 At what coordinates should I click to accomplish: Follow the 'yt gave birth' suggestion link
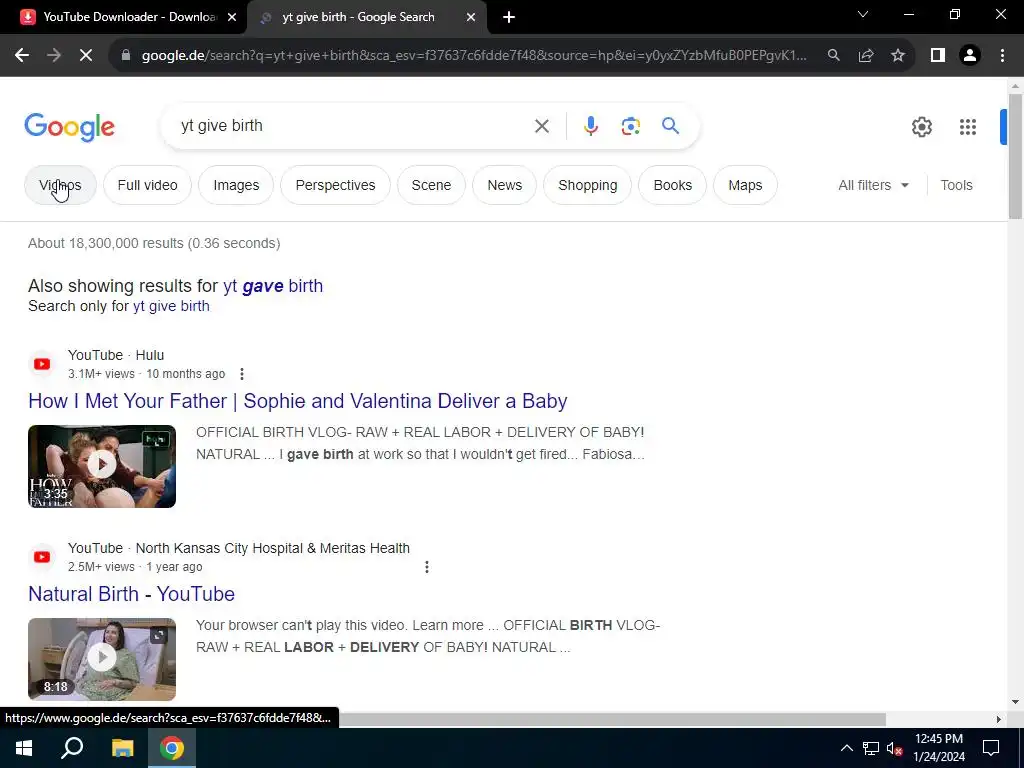273,286
